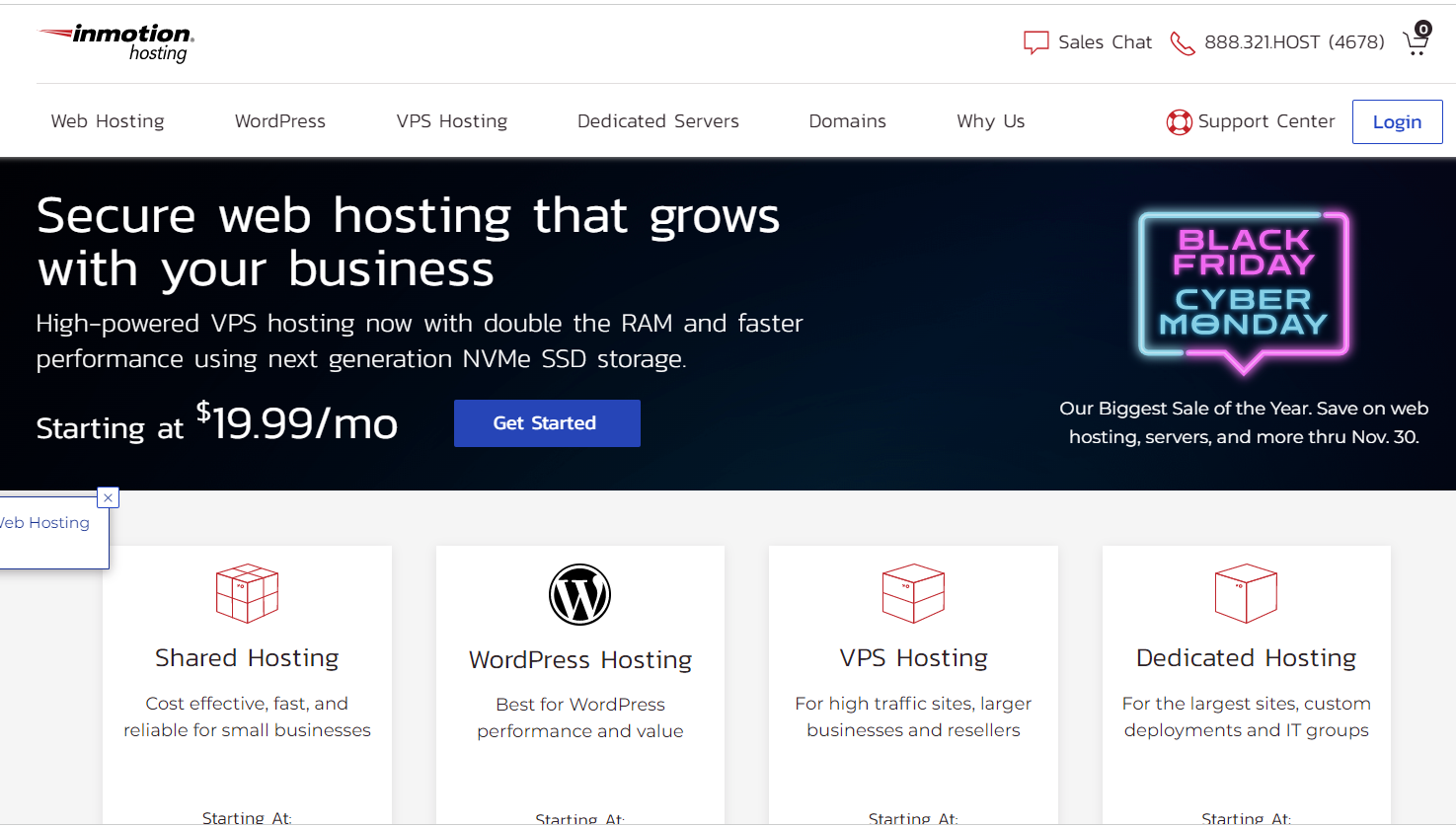This screenshot has width=1456, height=828.
Task: Click 'Cost effective, fast, and reliable' description
Action: click(247, 717)
